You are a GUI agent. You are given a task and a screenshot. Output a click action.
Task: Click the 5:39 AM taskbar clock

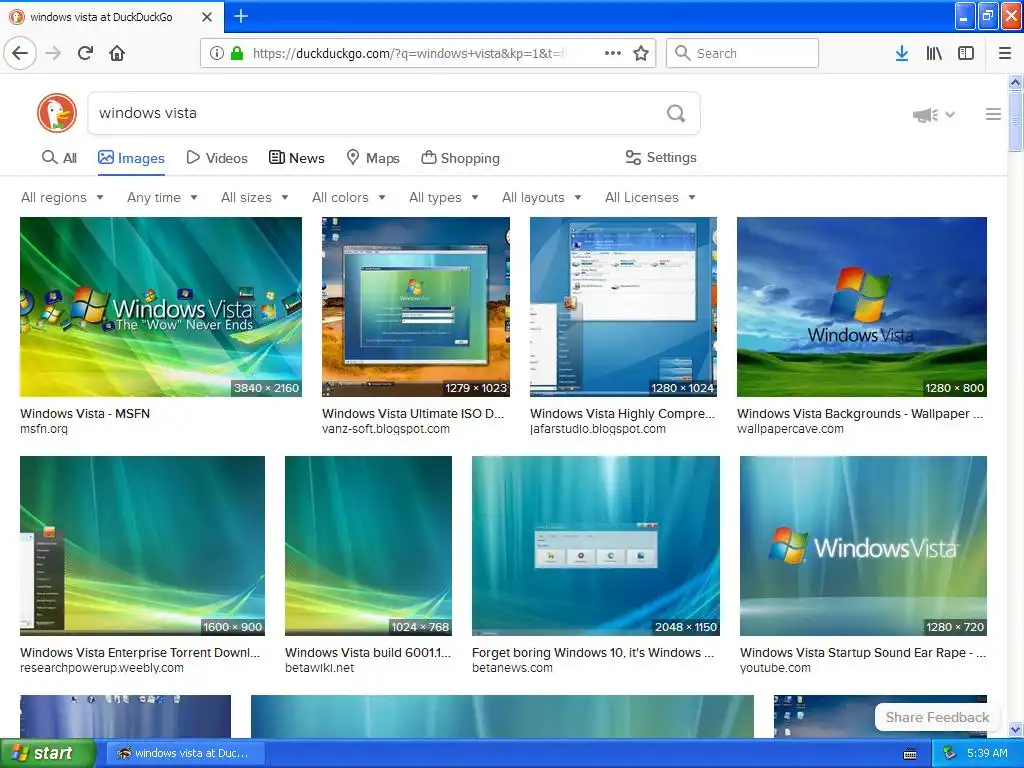pyautogui.click(x=987, y=754)
